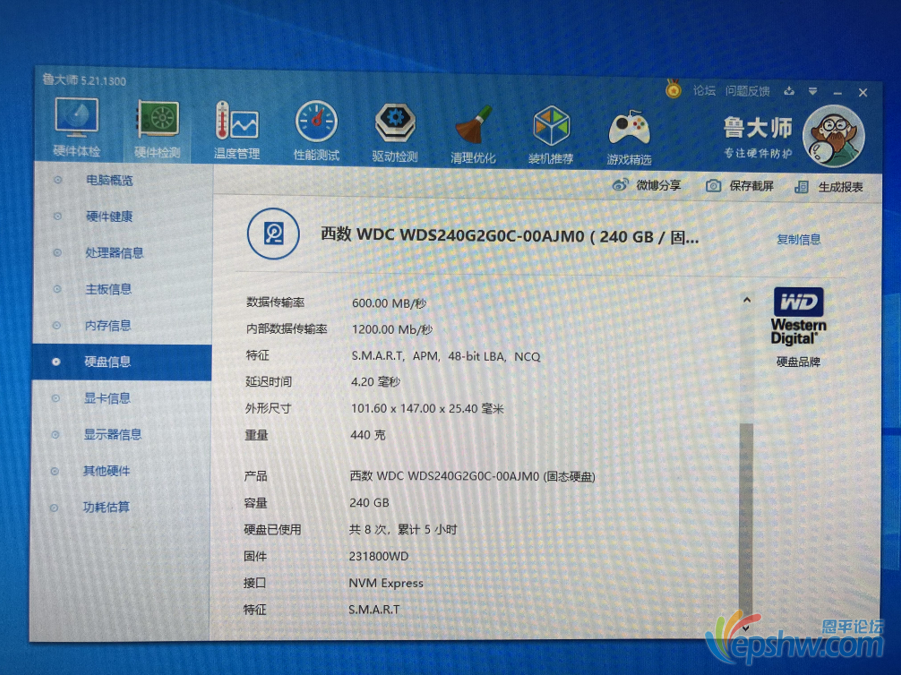Minimize the 鲁大师 window
The width and height of the screenshot is (901, 675).
(x=837, y=92)
